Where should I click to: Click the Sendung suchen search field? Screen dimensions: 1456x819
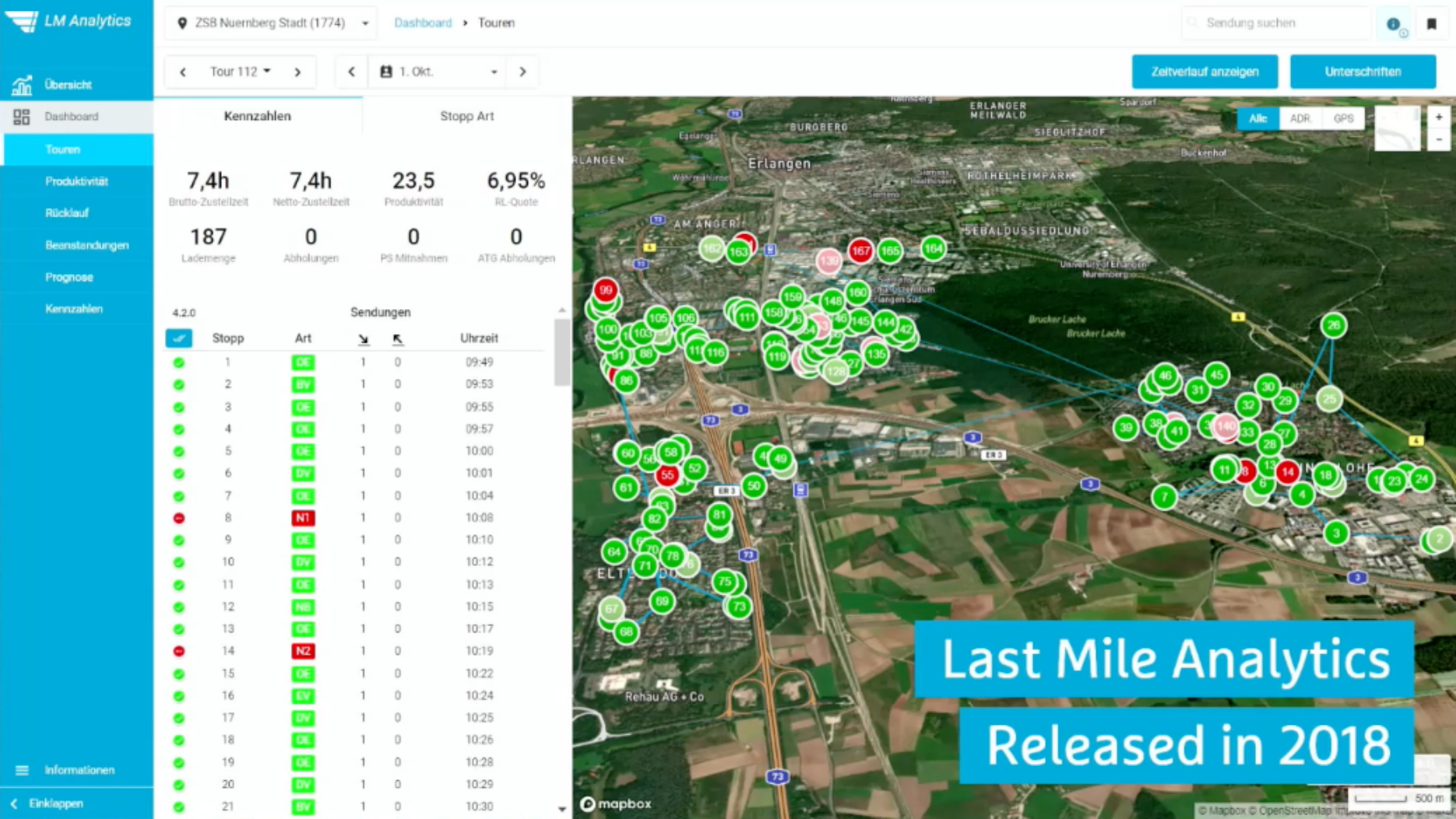pos(1277,23)
